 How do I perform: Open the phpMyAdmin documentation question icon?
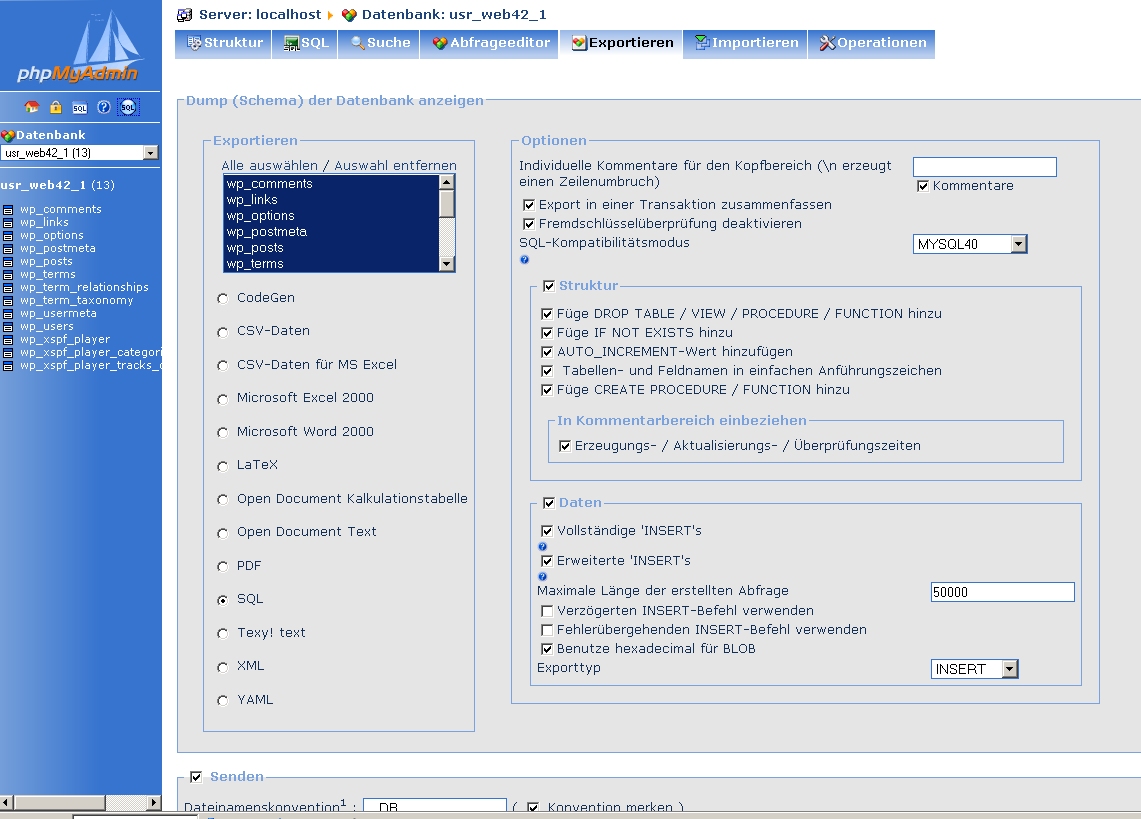(104, 107)
